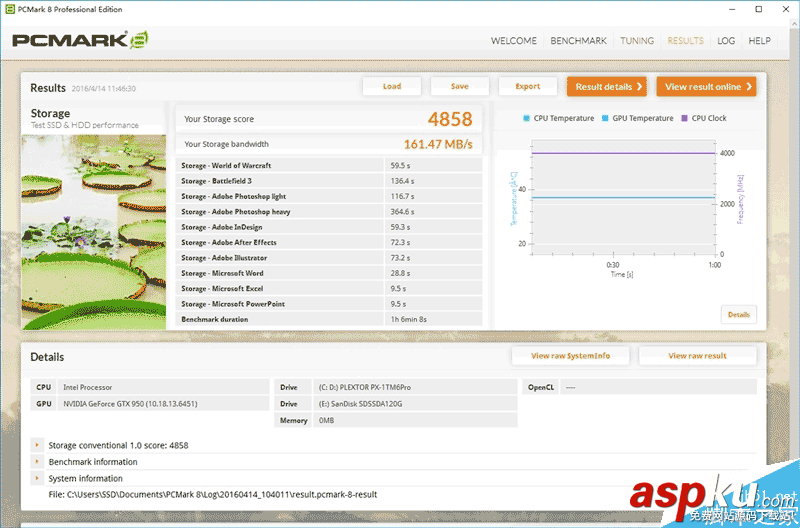Close the PCMark 8 window
The width and height of the screenshot is (800, 528).
coord(786,9)
